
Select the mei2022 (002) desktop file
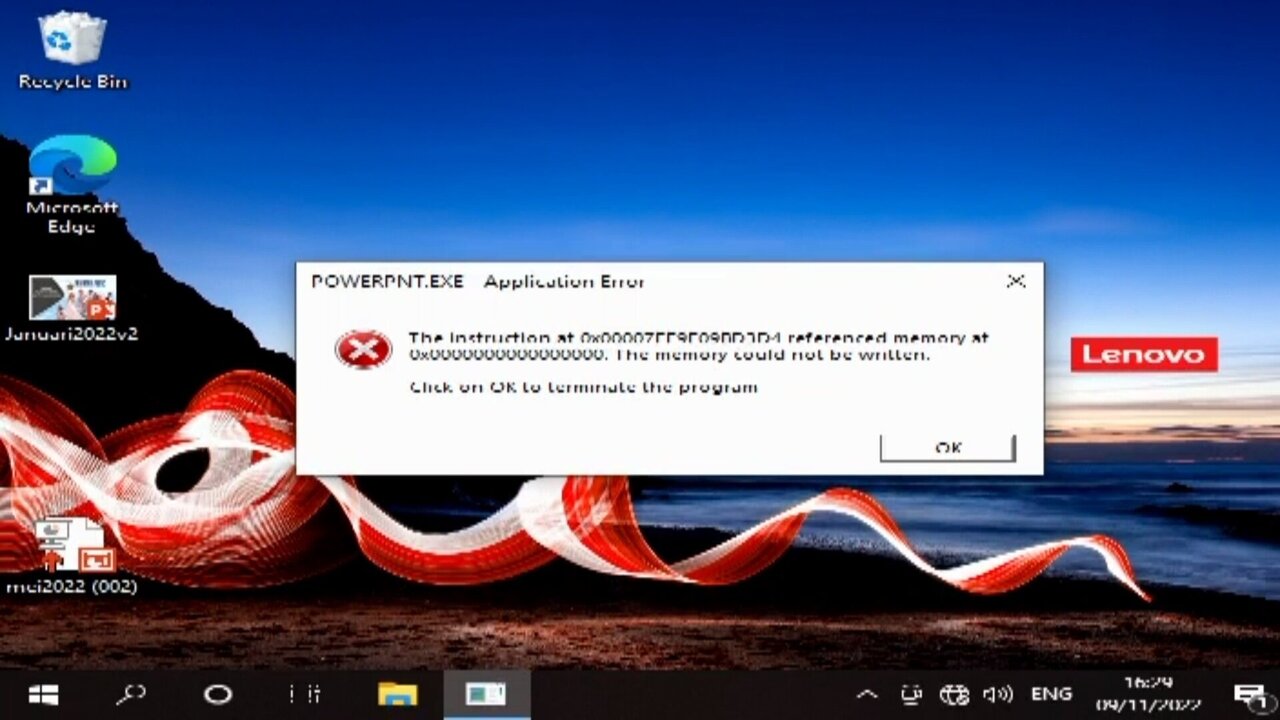[72, 553]
